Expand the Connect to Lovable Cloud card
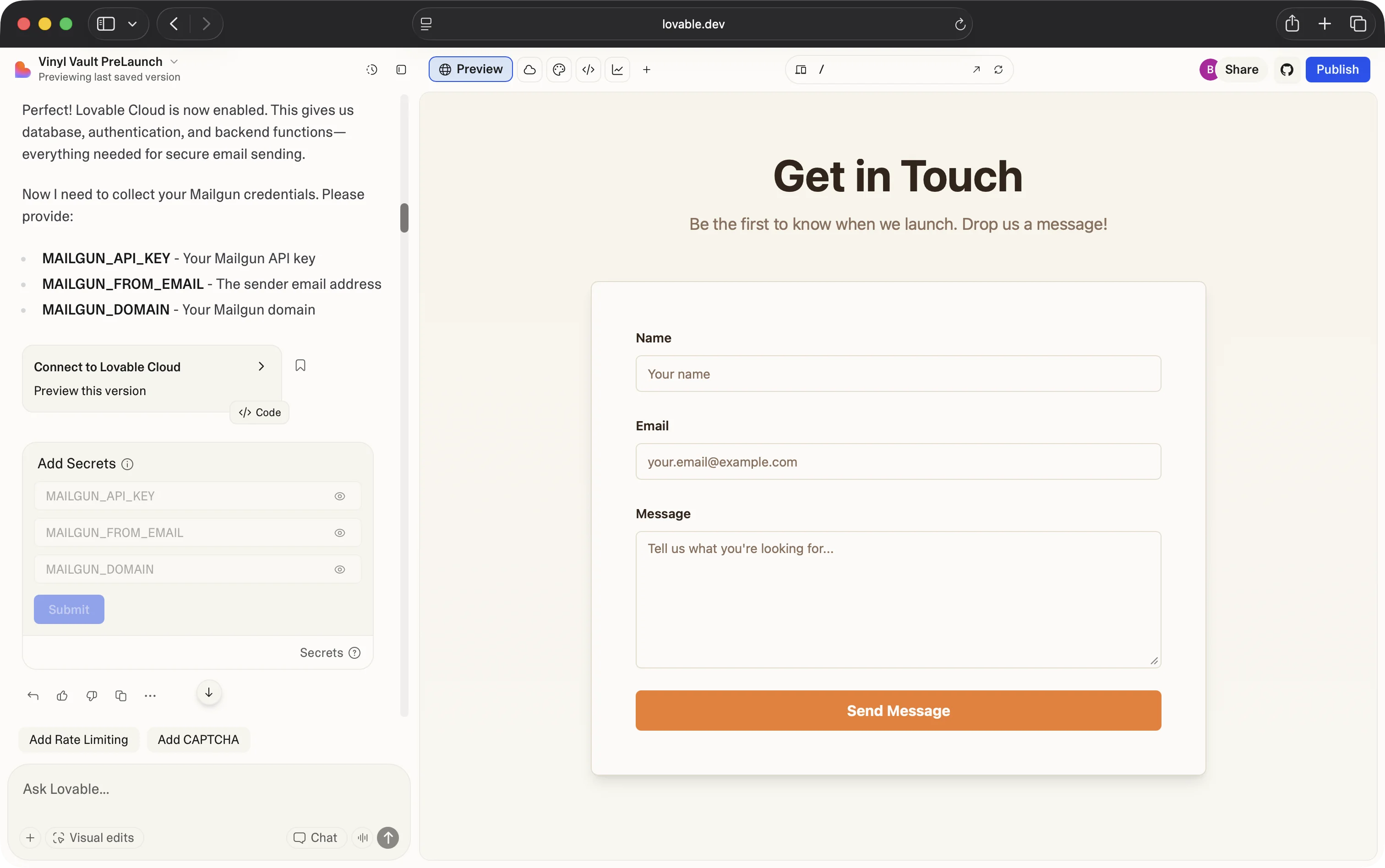 (261, 366)
